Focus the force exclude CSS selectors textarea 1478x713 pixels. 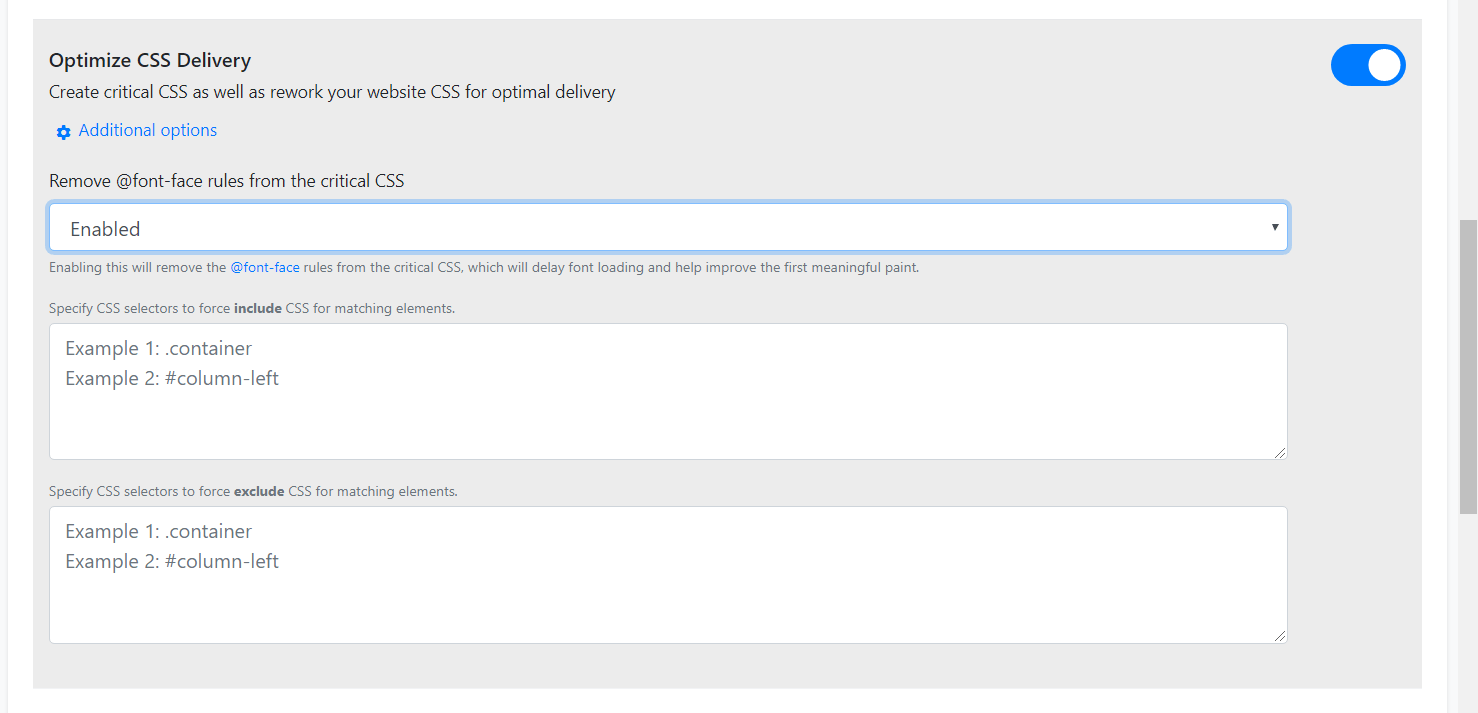668,575
